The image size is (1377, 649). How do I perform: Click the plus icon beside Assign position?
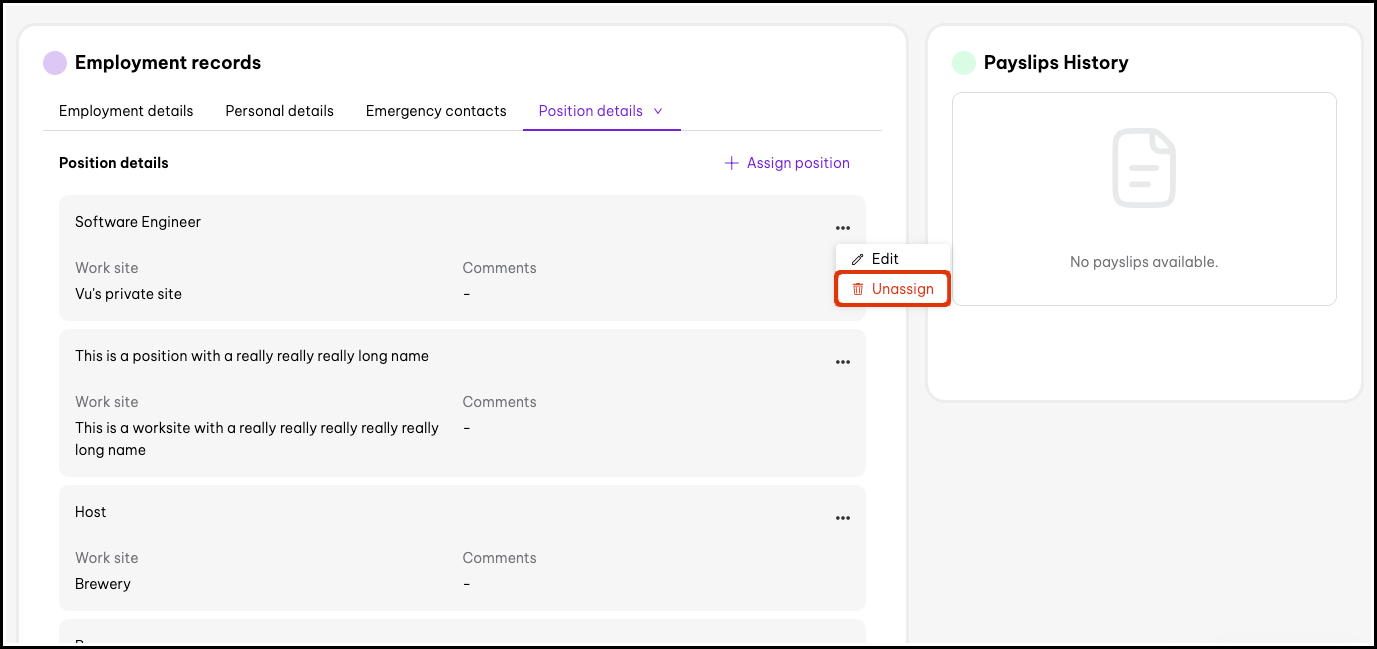(731, 163)
